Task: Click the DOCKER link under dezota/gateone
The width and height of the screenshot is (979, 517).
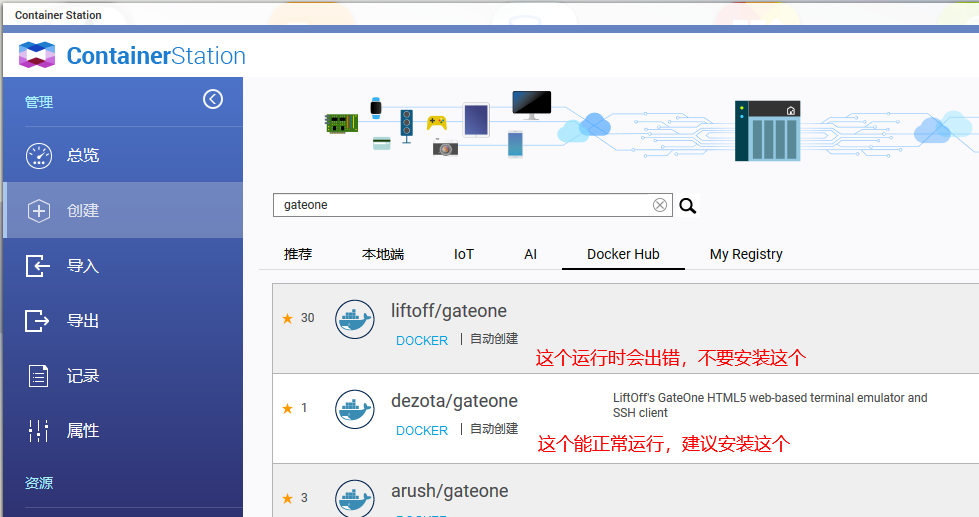Action: (422, 430)
